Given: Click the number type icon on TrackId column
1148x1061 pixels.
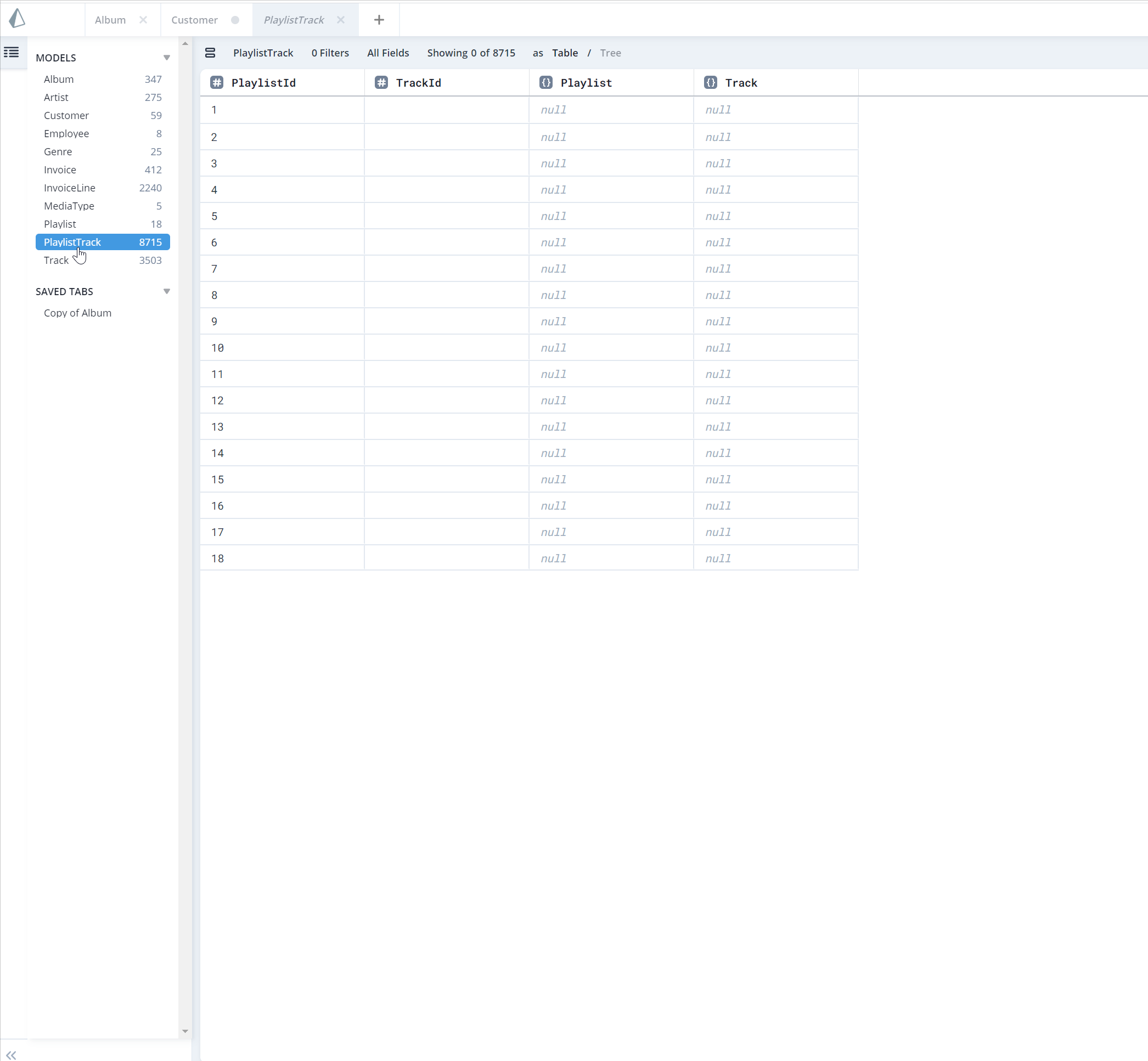Looking at the screenshot, I should click(x=381, y=82).
